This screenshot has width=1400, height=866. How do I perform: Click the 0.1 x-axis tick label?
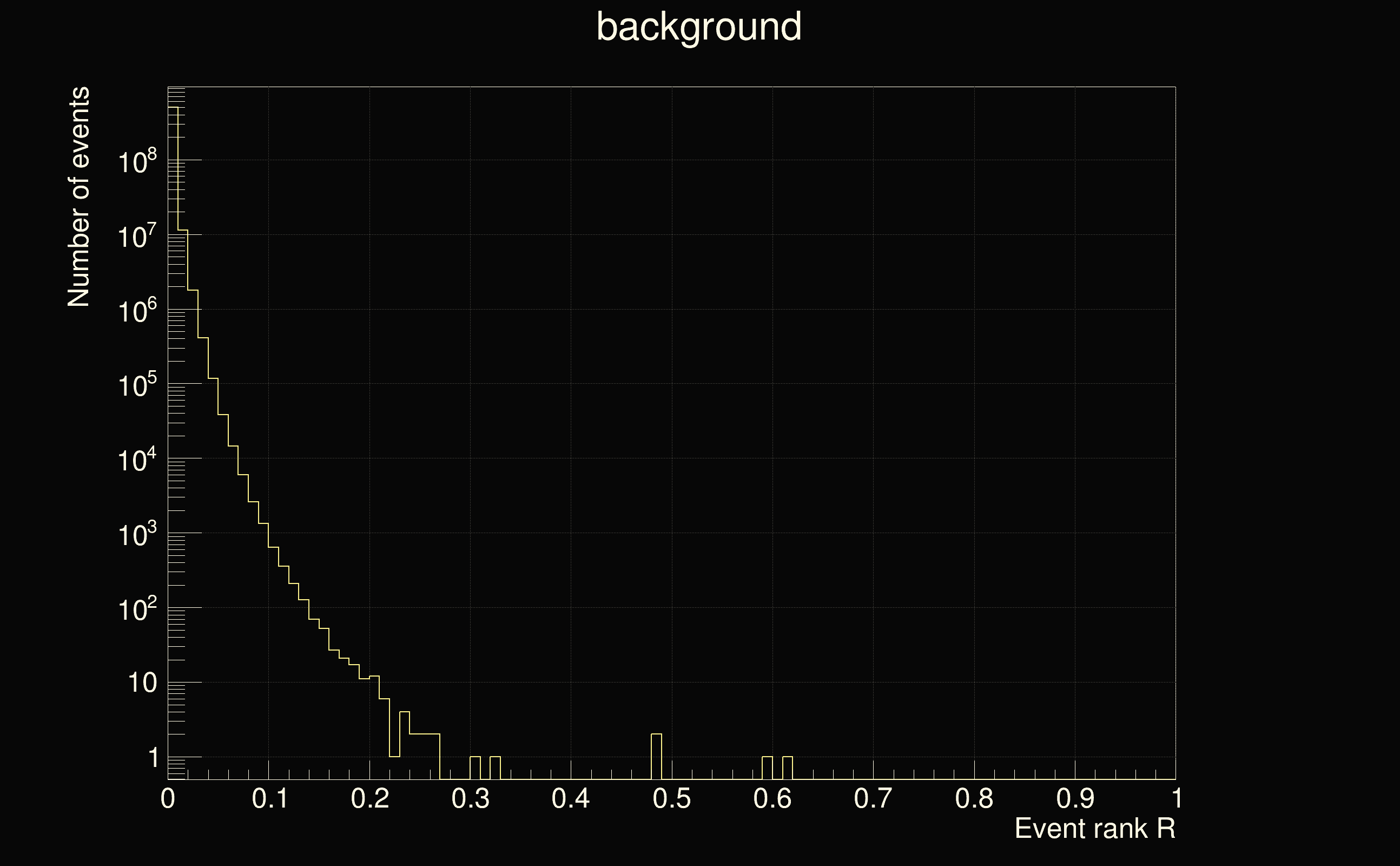pyautogui.click(x=269, y=798)
